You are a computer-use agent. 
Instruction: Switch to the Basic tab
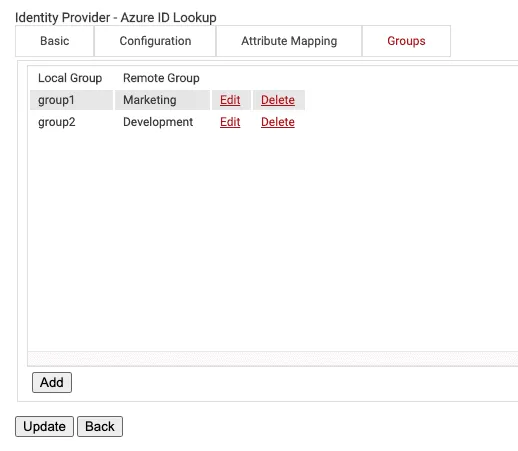(54, 41)
